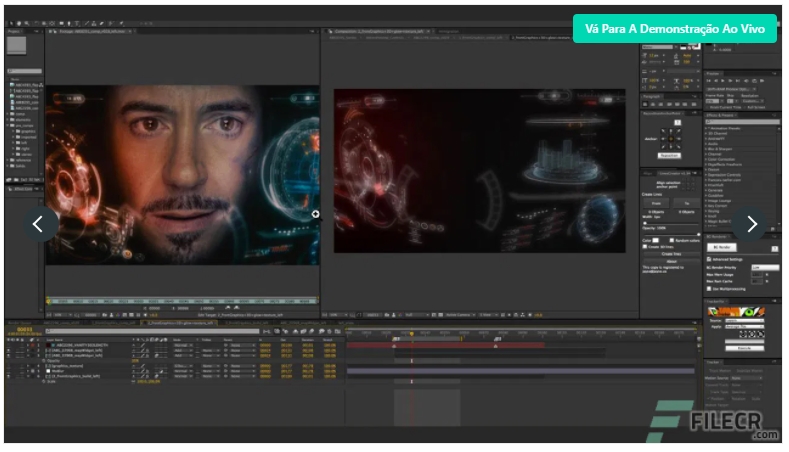This screenshot has width=789, height=452.
Task: Hide layer 2 mapWidget_left eye icon
Action: pyautogui.click(x=9, y=350)
